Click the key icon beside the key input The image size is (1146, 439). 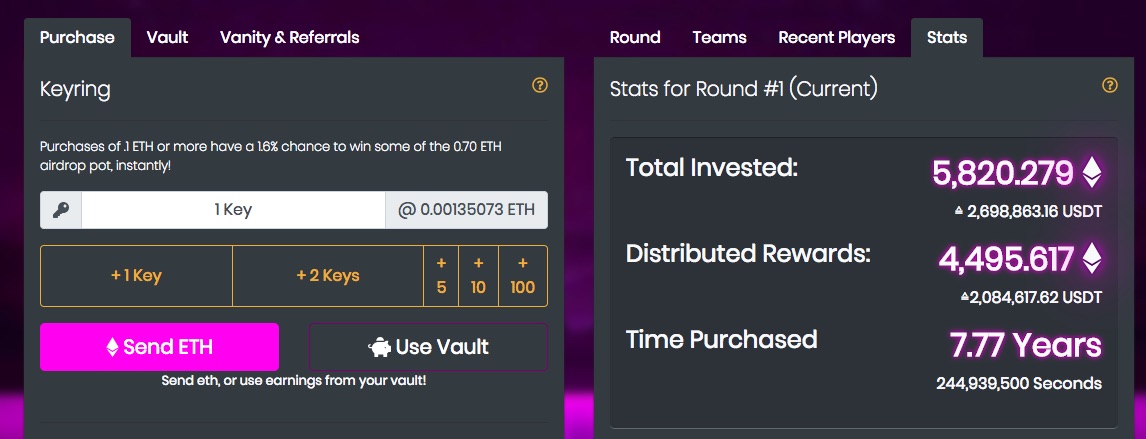coord(61,210)
